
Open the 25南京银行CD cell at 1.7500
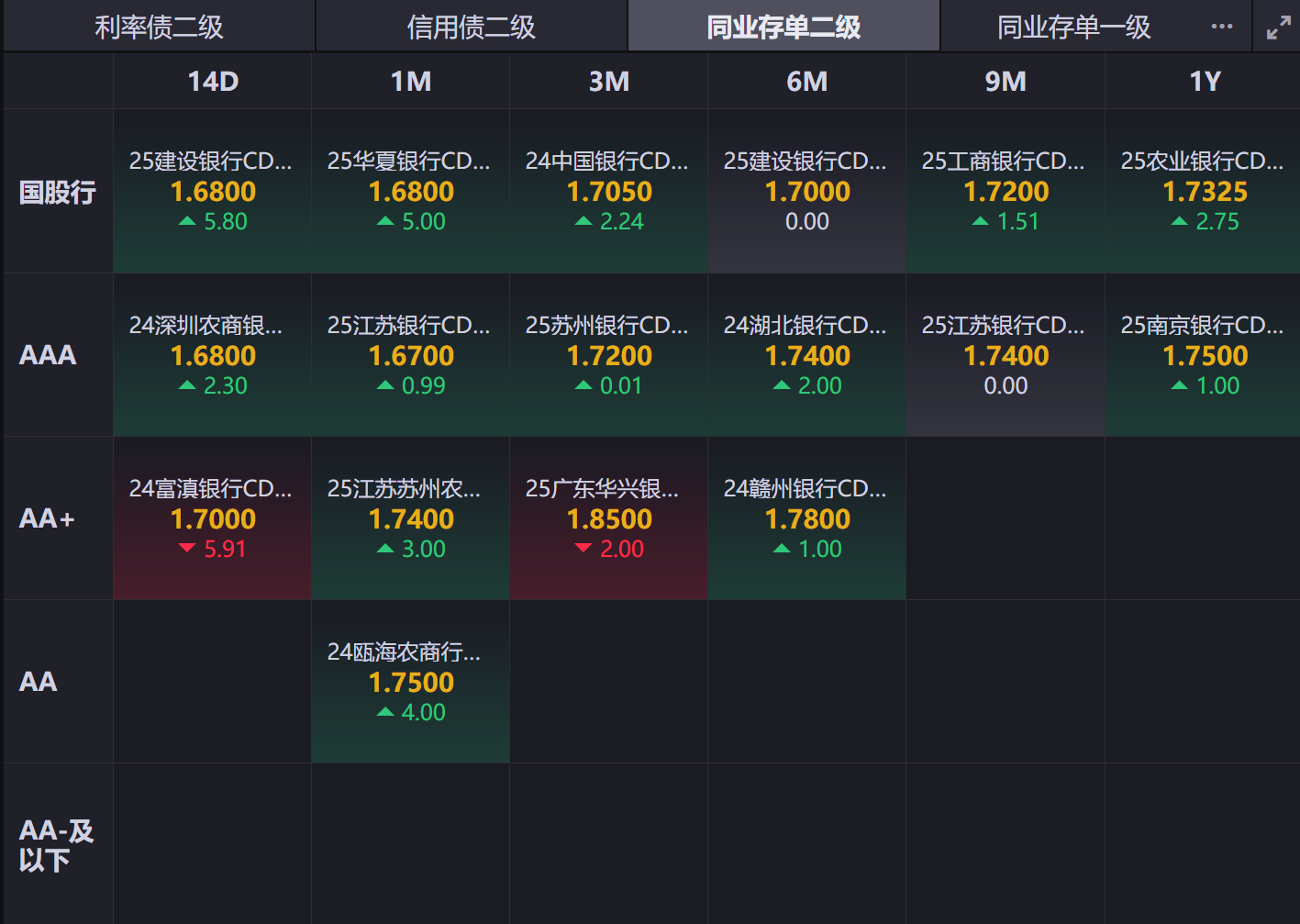point(1204,355)
